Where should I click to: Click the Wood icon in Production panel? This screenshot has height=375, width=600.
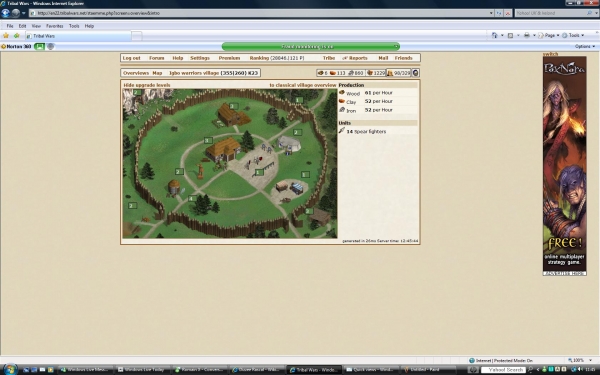point(342,93)
